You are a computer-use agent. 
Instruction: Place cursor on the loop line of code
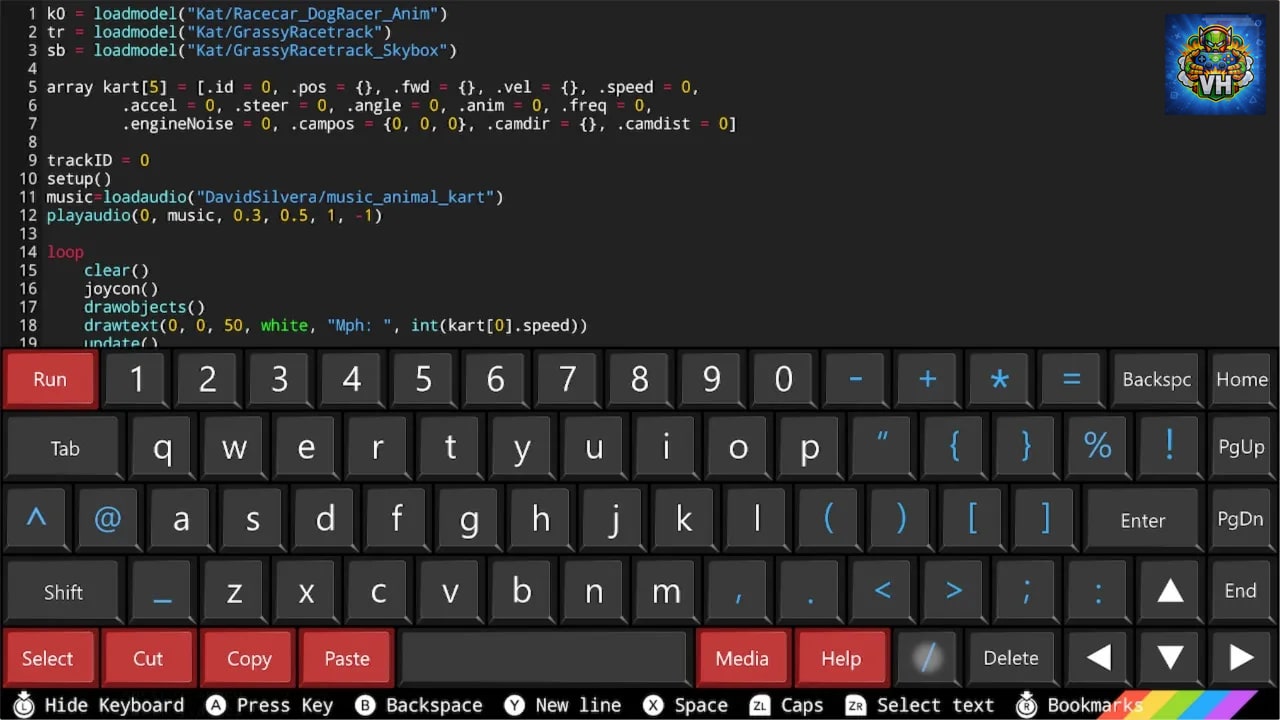[x=65, y=252]
